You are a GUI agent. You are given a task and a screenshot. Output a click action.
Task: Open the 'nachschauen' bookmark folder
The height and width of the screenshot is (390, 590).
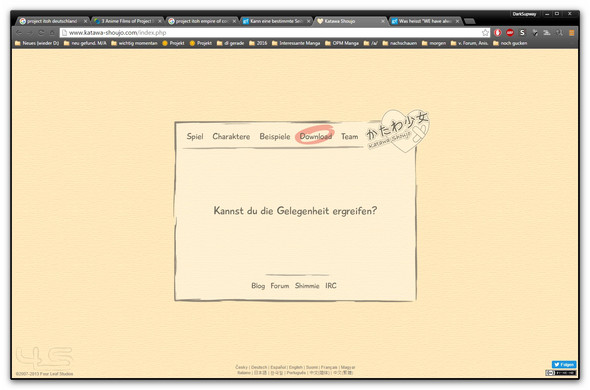pyautogui.click(x=400, y=43)
